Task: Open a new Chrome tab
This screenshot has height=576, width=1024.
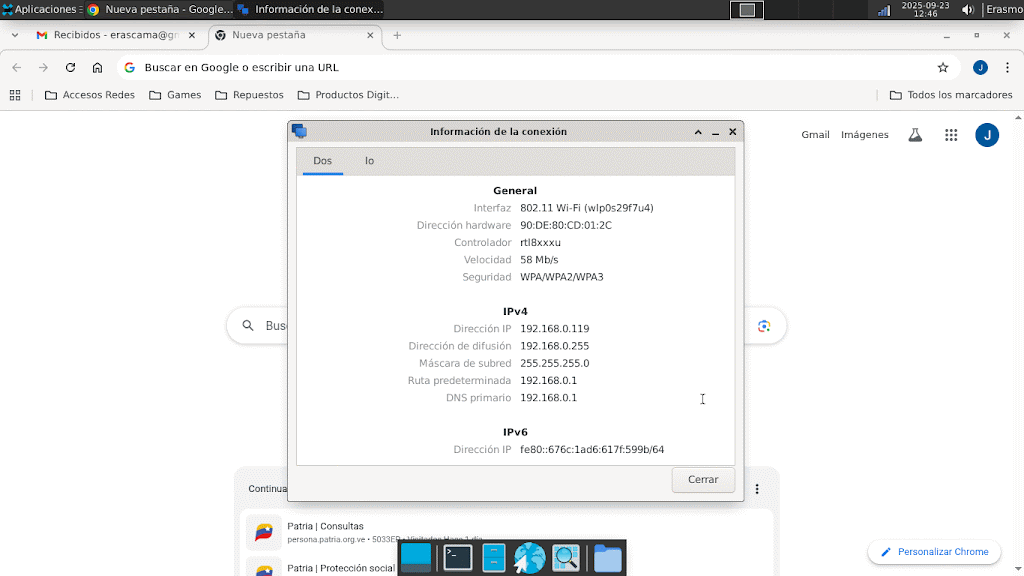Action: click(x=397, y=35)
